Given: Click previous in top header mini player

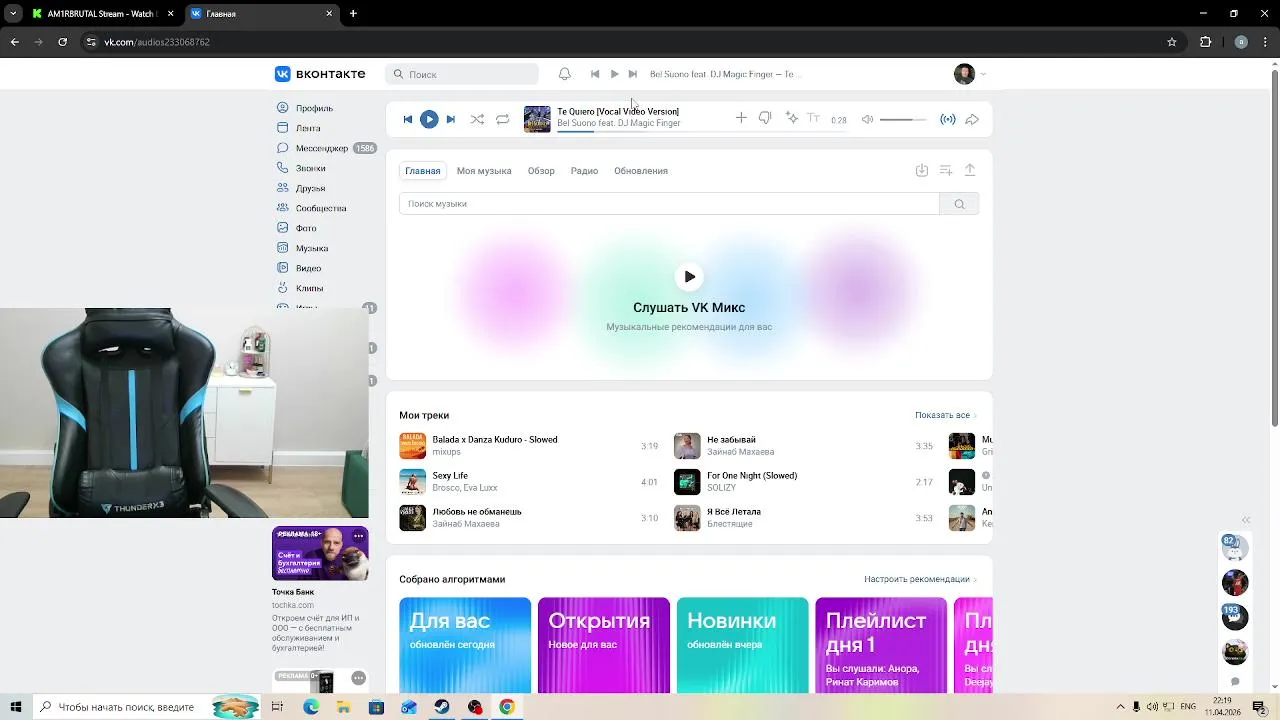Looking at the screenshot, I should [x=595, y=74].
